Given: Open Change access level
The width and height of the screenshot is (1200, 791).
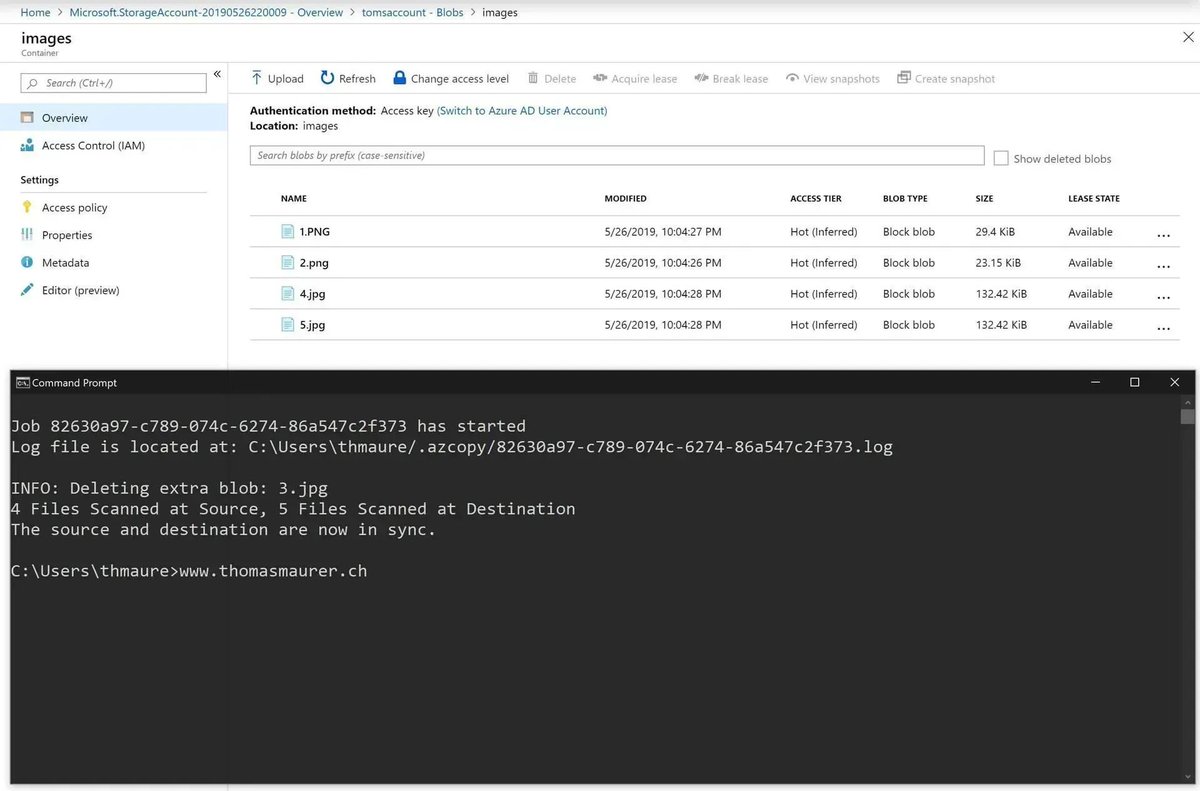Looking at the screenshot, I should pyautogui.click(x=451, y=78).
